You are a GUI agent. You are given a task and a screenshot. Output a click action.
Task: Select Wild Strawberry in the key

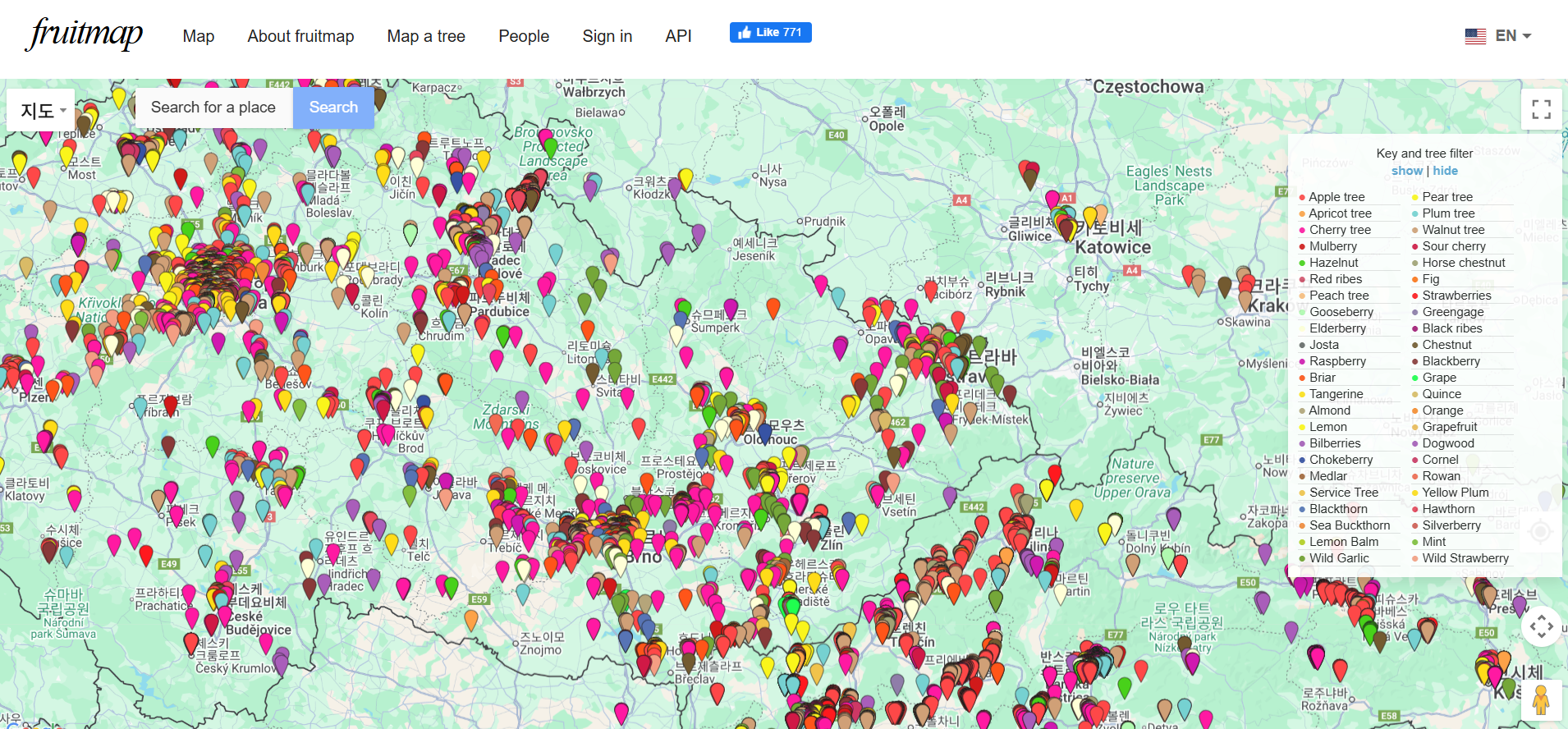tap(1465, 558)
